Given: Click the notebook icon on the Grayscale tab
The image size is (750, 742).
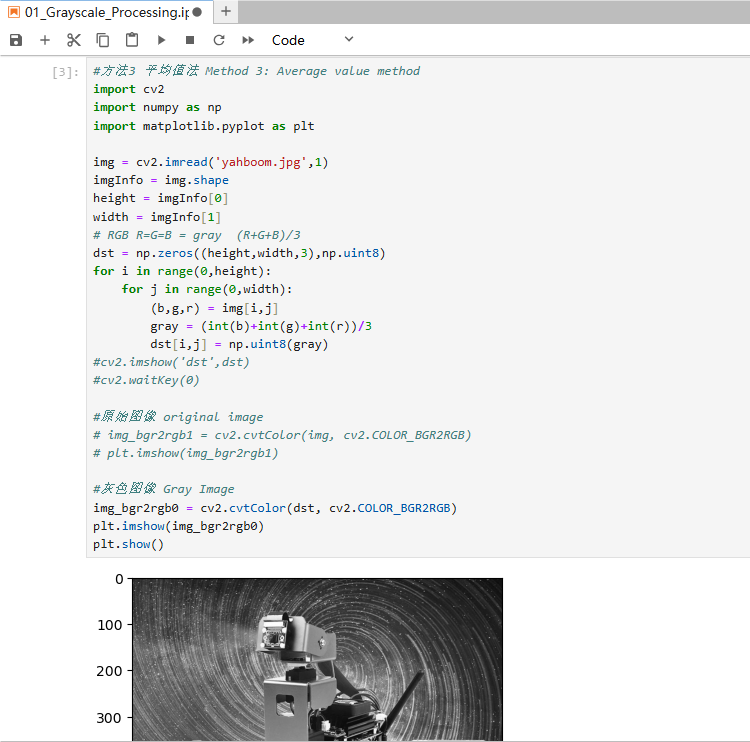Looking at the screenshot, I should 14,12.
